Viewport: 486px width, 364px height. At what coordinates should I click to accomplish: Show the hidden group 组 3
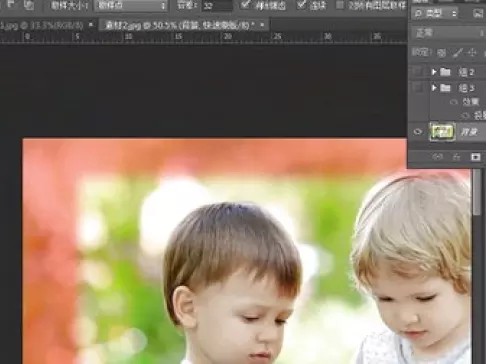pos(418,88)
